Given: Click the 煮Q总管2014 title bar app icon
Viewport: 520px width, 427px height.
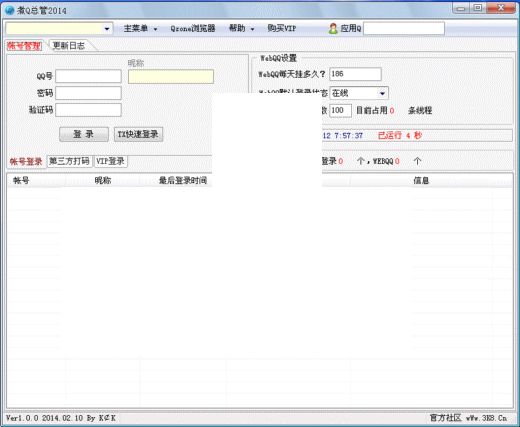Looking at the screenshot, I should 10,10.
